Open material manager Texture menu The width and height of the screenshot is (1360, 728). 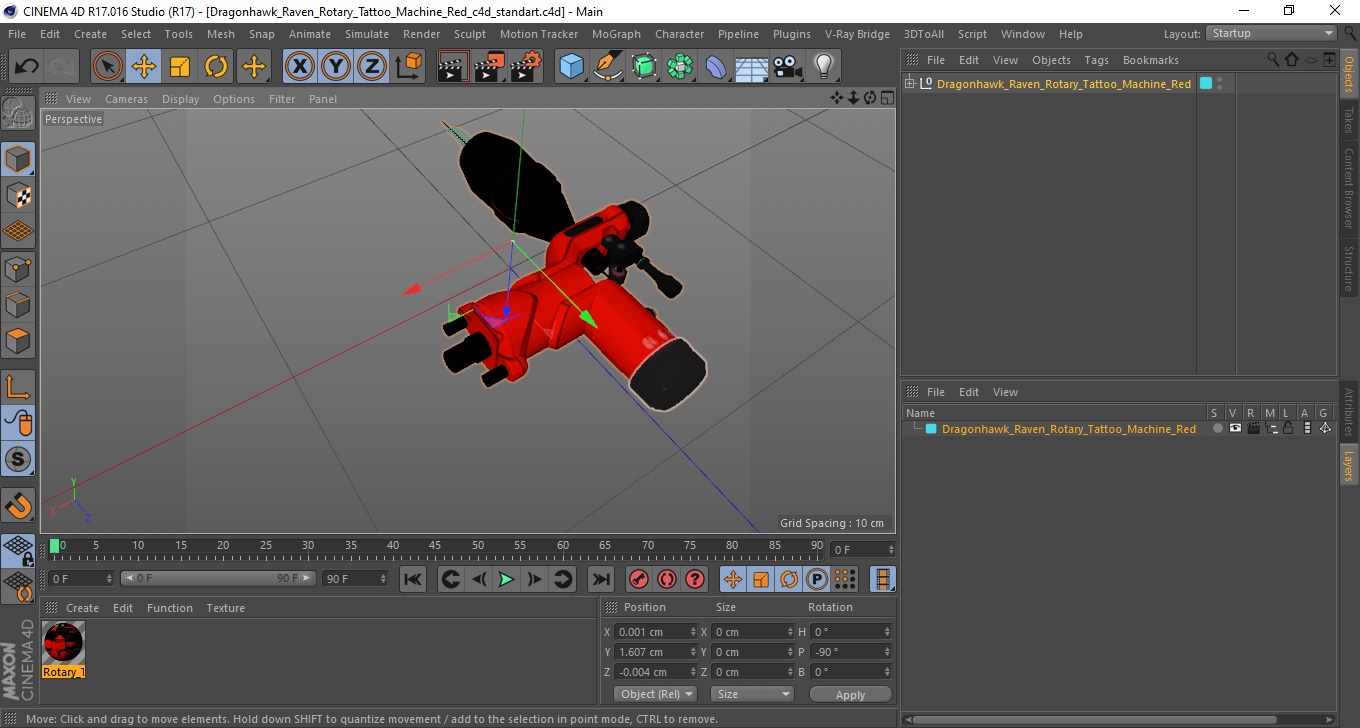225,608
